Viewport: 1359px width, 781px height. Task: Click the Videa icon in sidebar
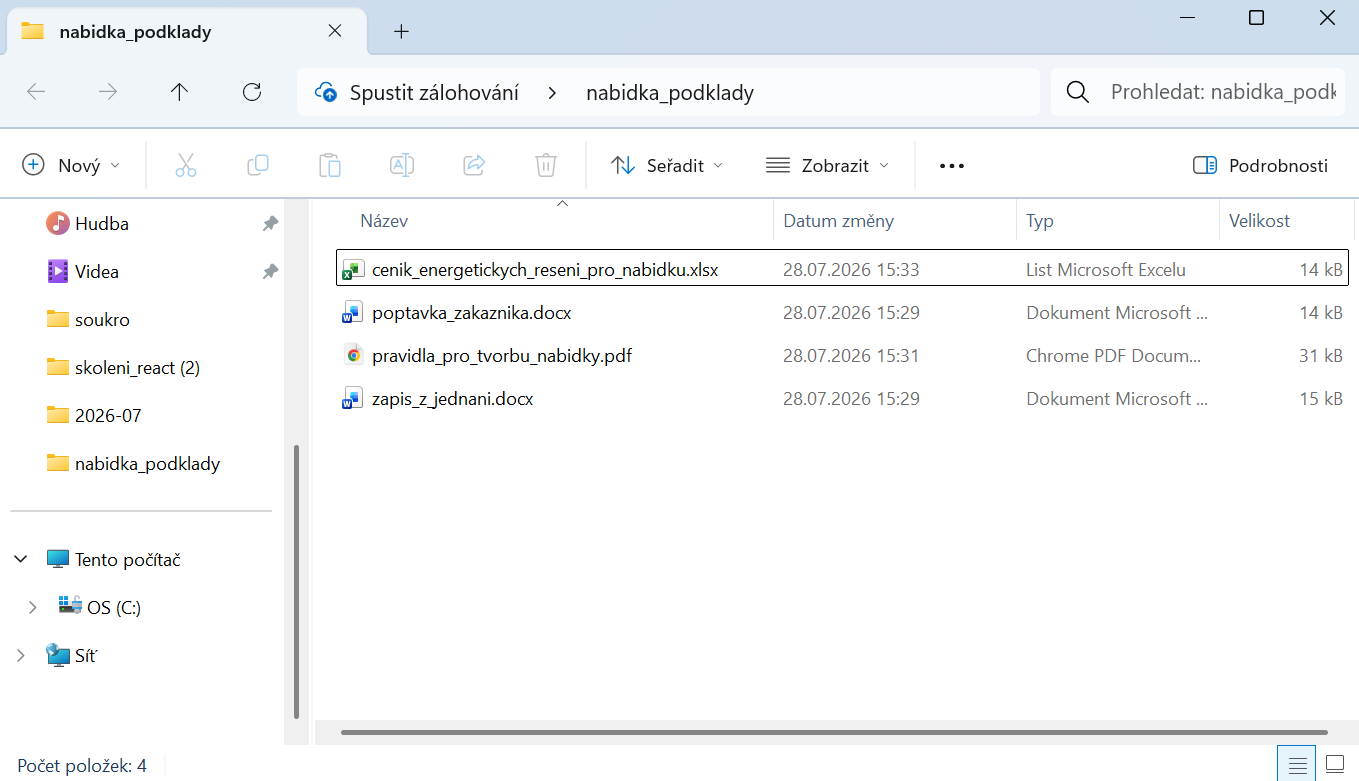pos(58,271)
